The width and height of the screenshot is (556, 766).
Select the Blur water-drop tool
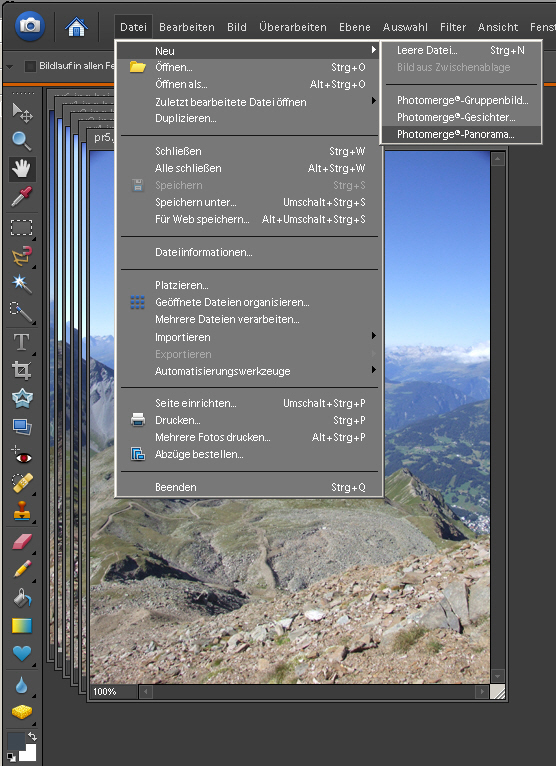pos(21,685)
